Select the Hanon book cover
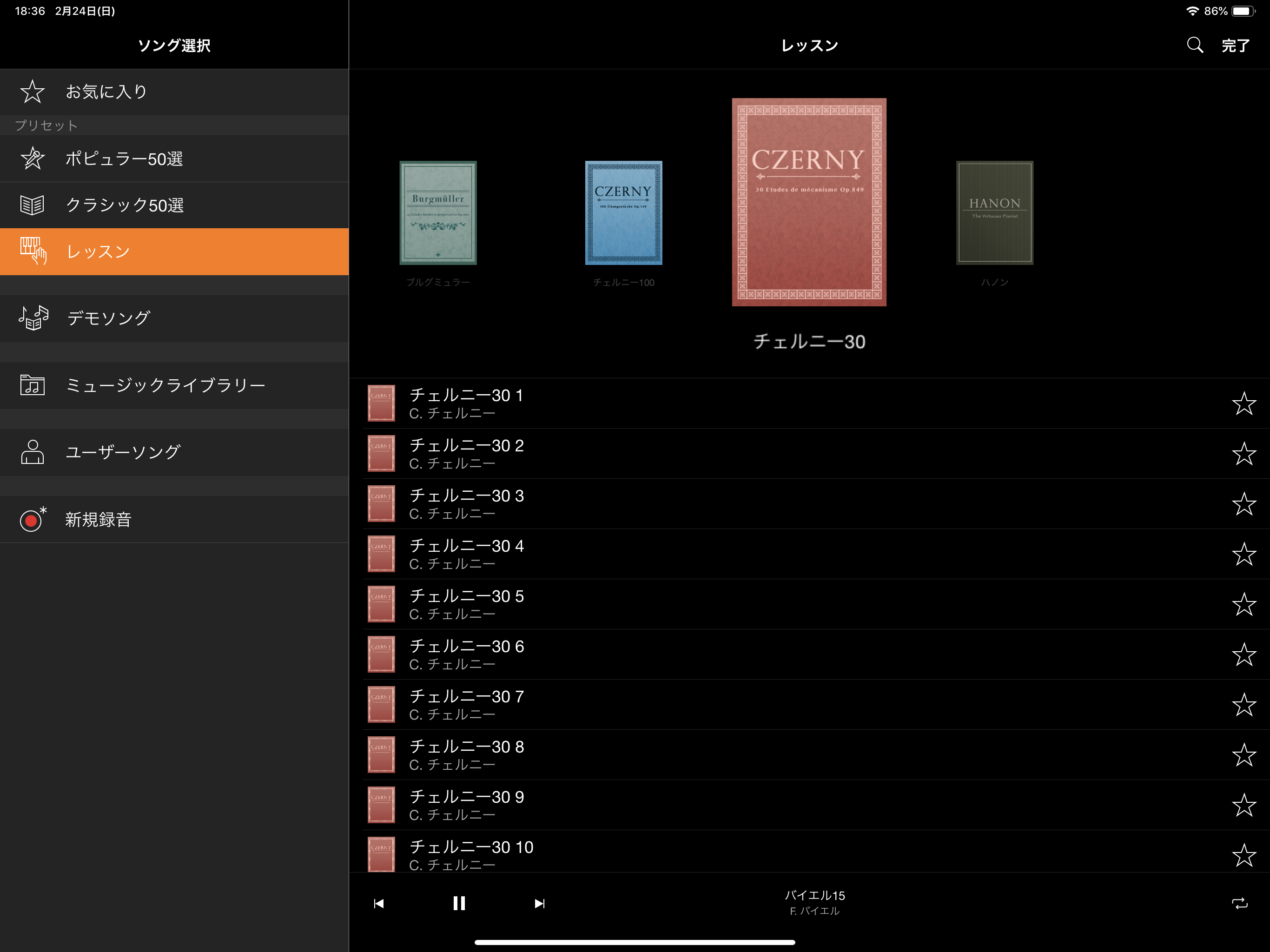This screenshot has width=1270, height=952. (x=994, y=213)
